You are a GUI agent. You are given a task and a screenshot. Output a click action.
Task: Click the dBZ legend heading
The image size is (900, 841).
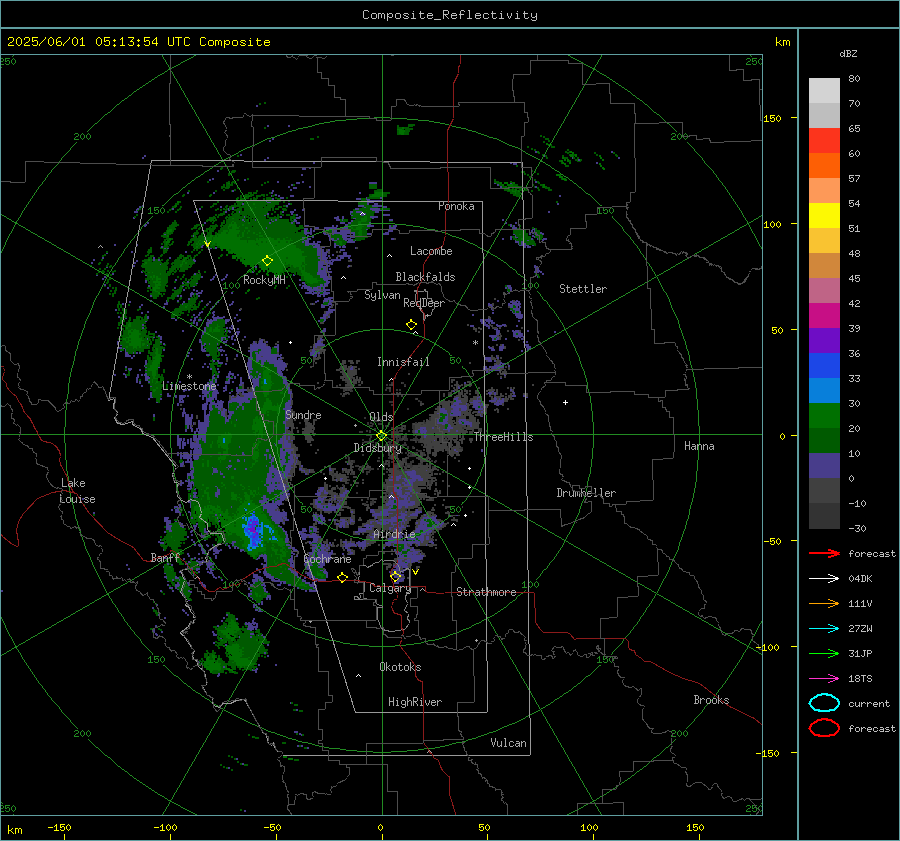tap(848, 53)
